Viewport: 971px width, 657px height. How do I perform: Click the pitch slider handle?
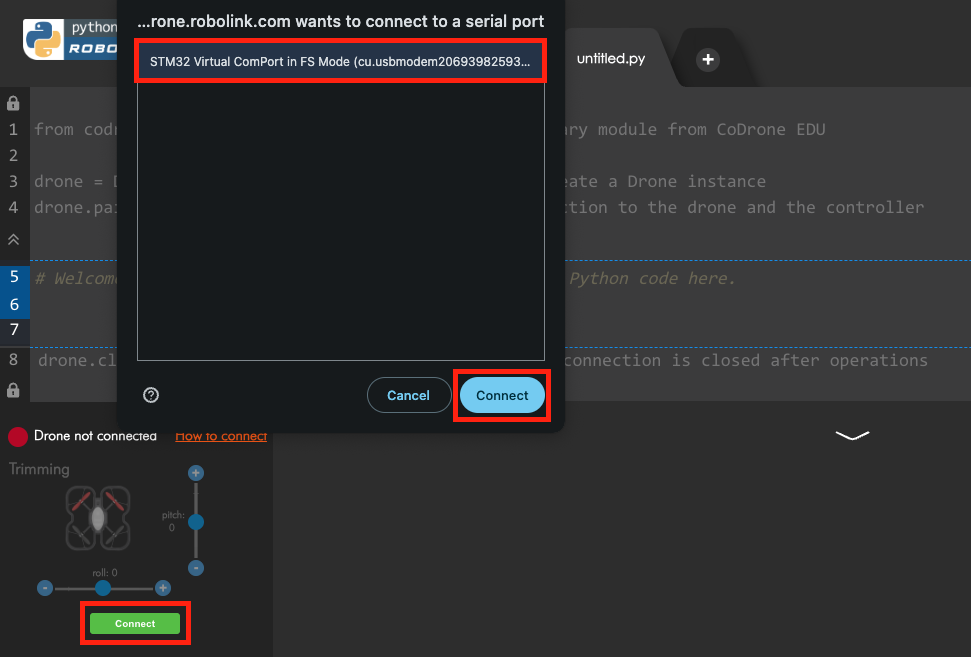pyautogui.click(x=196, y=522)
